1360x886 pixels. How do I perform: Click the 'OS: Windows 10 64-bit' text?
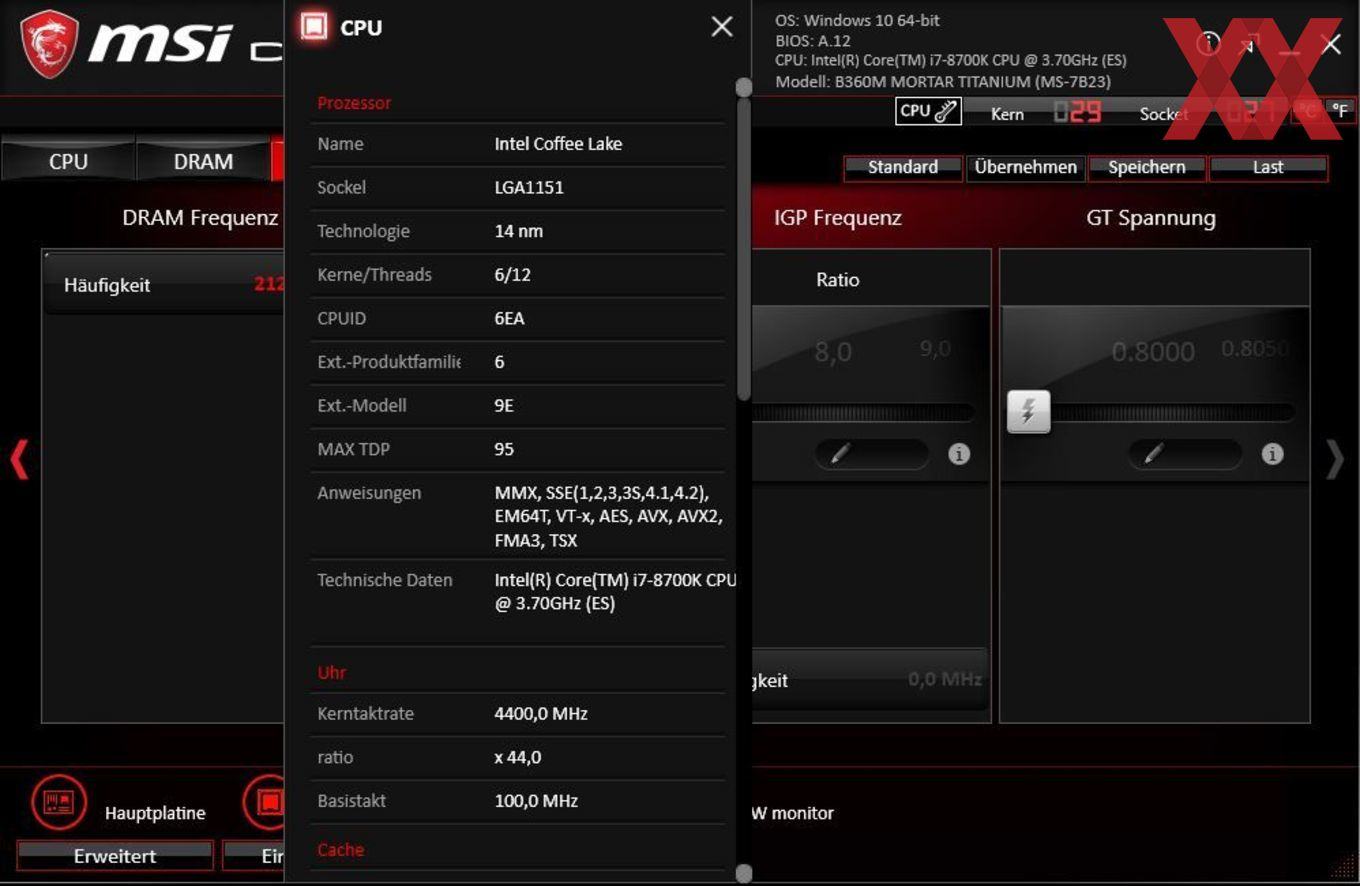point(857,20)
